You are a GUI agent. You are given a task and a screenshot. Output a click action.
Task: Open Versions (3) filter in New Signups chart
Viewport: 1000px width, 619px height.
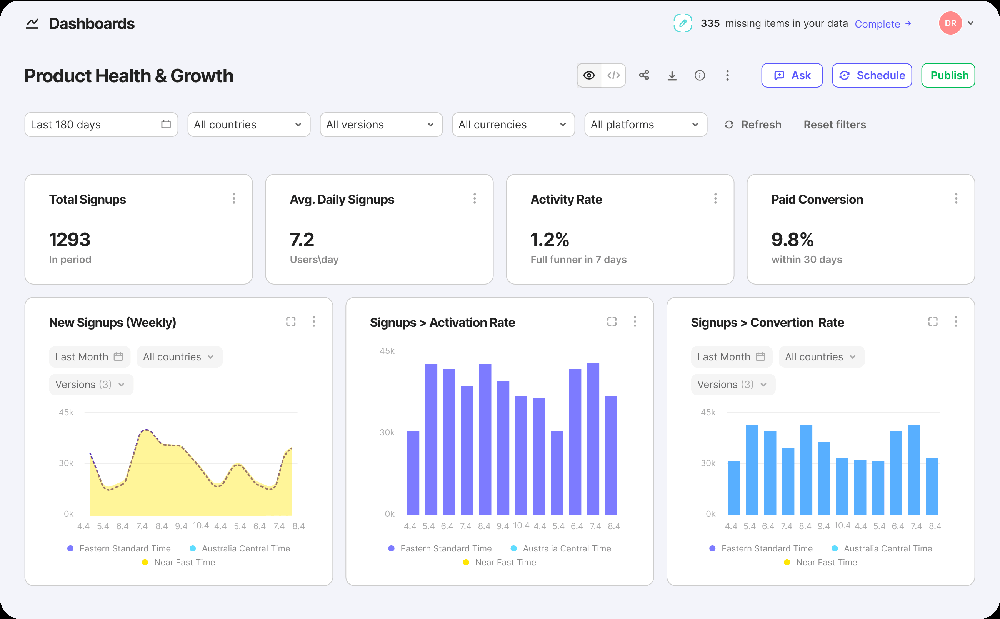(91, 384)
